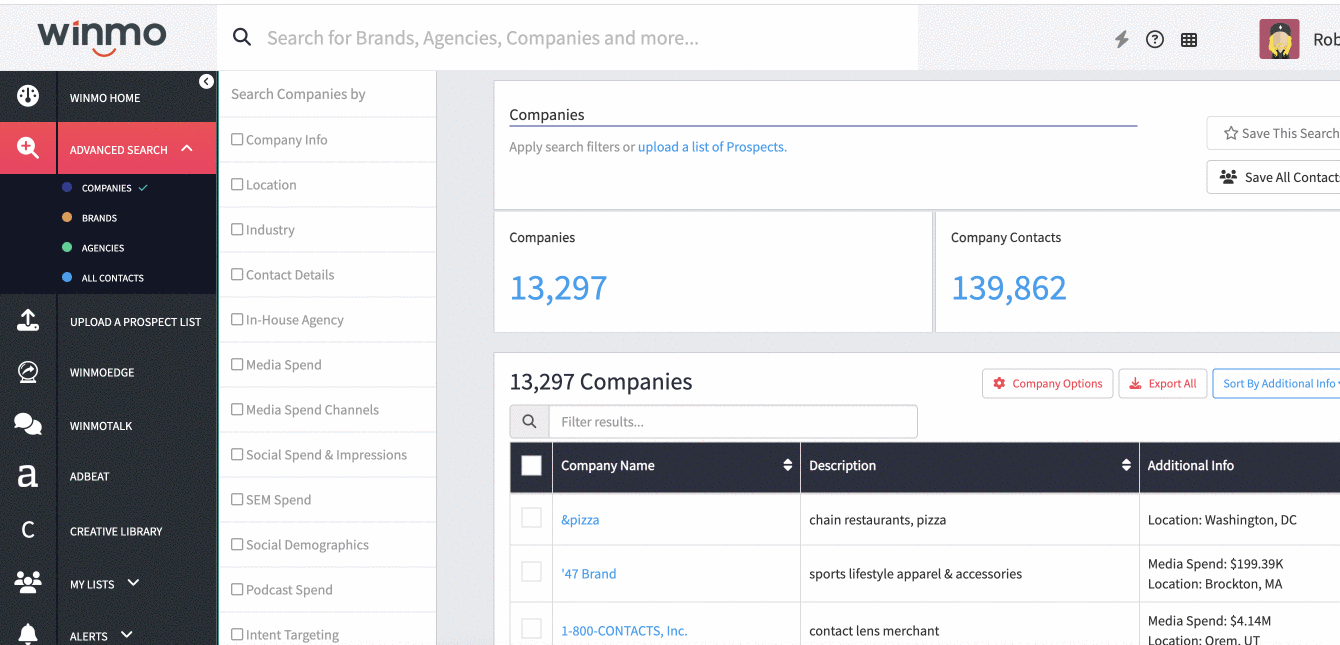Check the Location filter
This screenshot has width=1340, height=645.
[x=237, y=185]
